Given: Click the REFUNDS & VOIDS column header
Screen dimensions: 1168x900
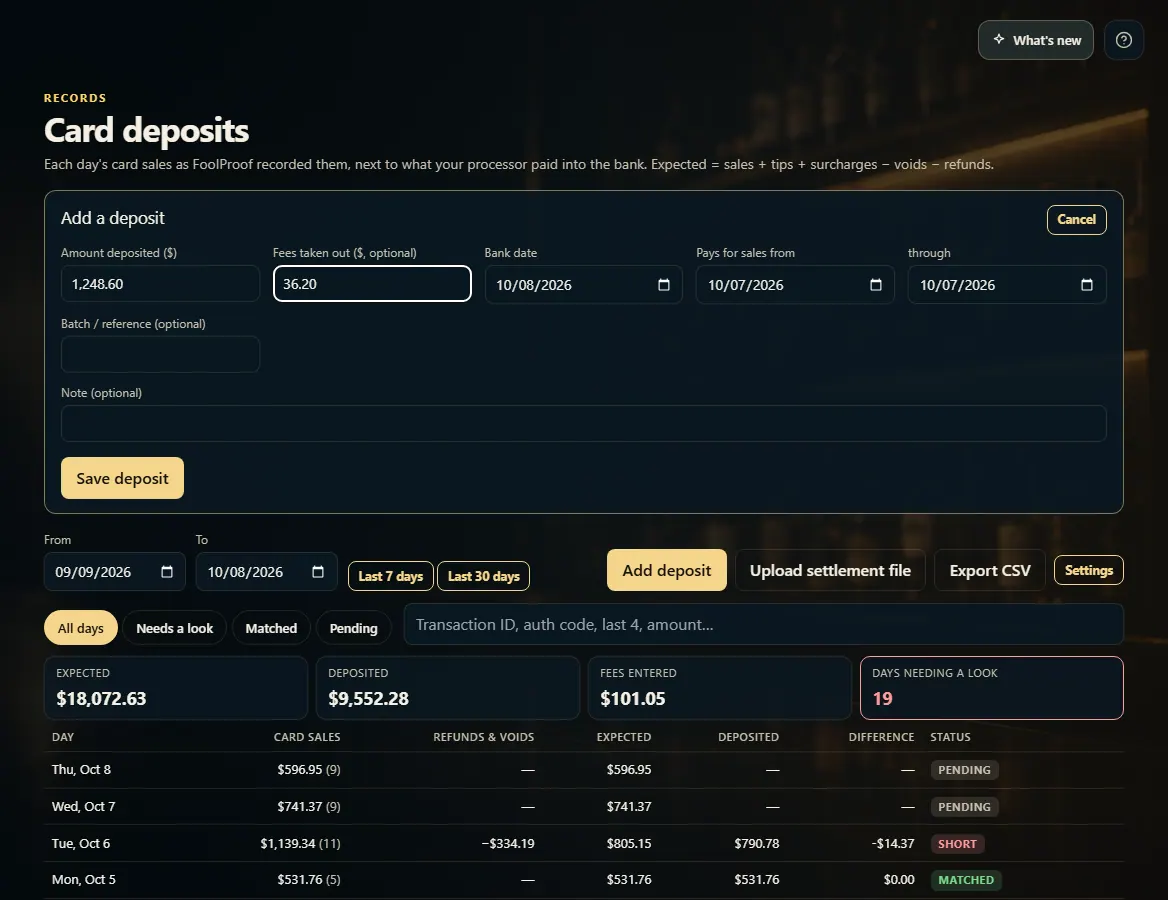Looking at the screenshot, I should coord(483,737).
